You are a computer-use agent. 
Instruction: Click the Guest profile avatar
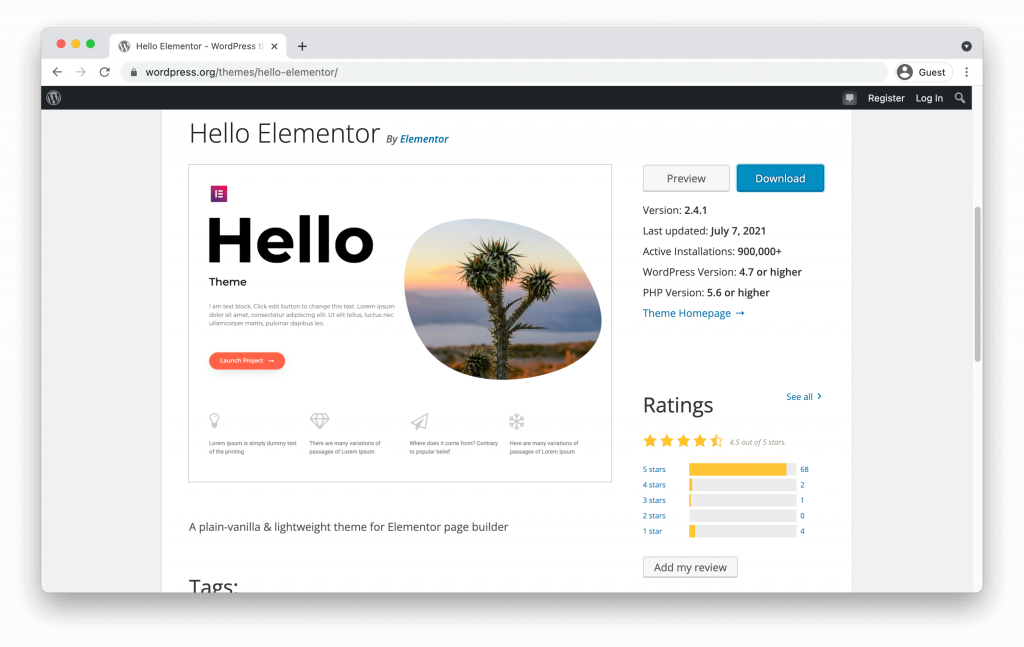[x=905, y=72]
